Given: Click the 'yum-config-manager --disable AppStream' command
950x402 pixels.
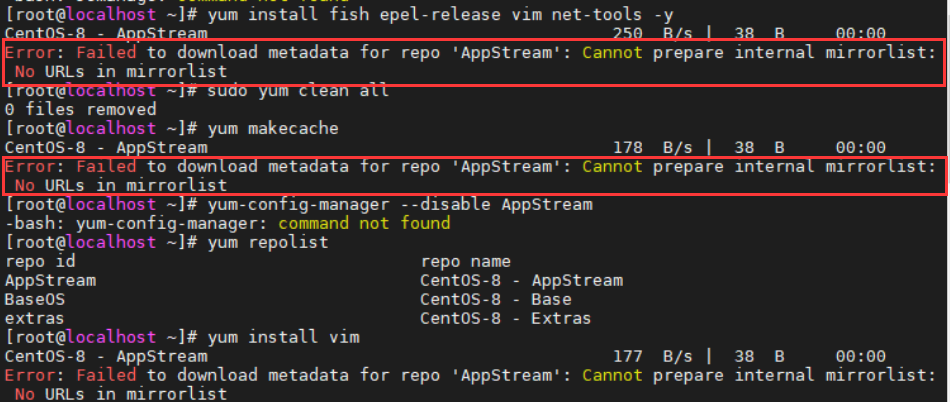Looking at the screenshot, I should pyautogui.click(x=388, y=204).
